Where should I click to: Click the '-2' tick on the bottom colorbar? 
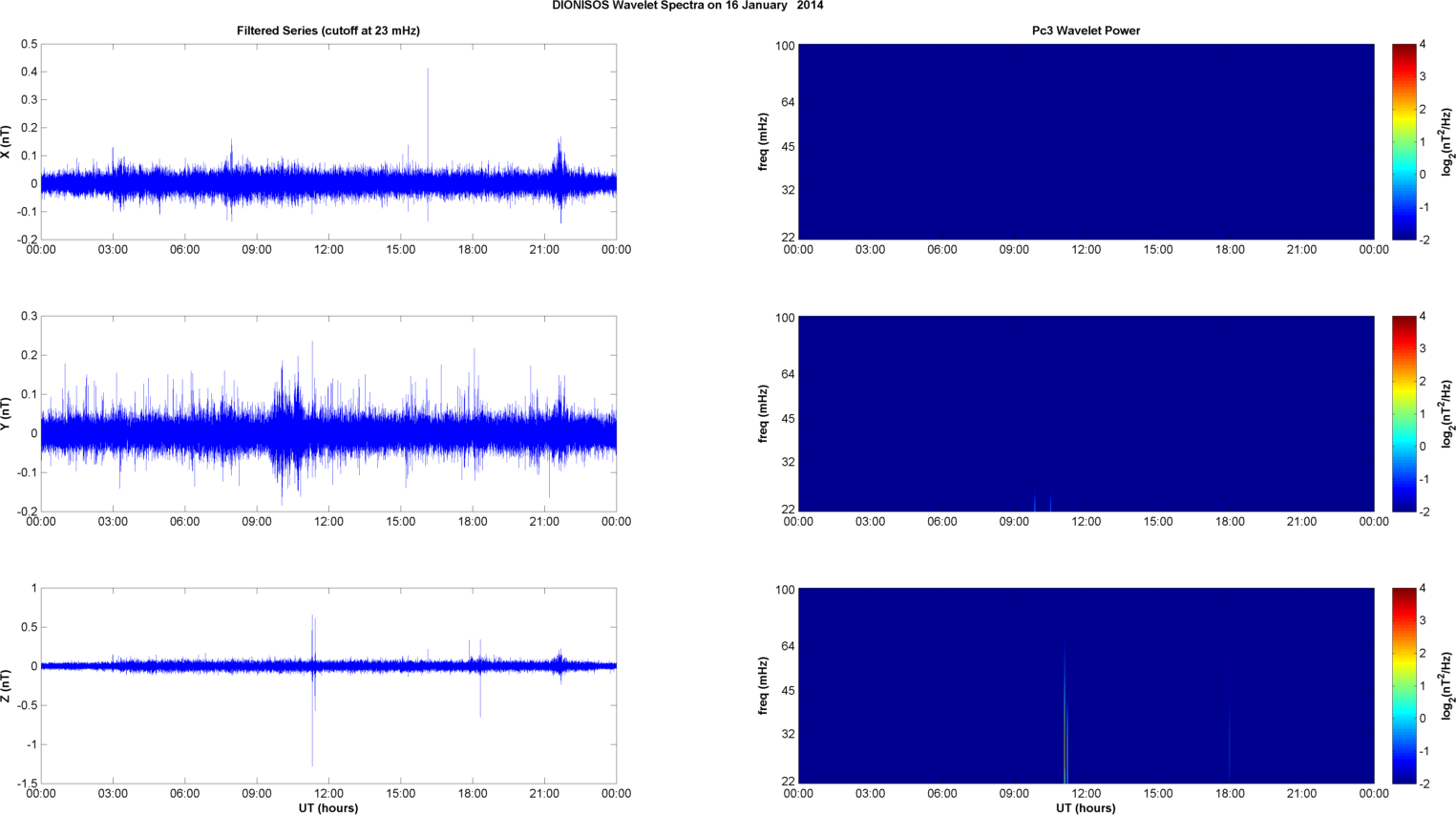click(1424, 784)
